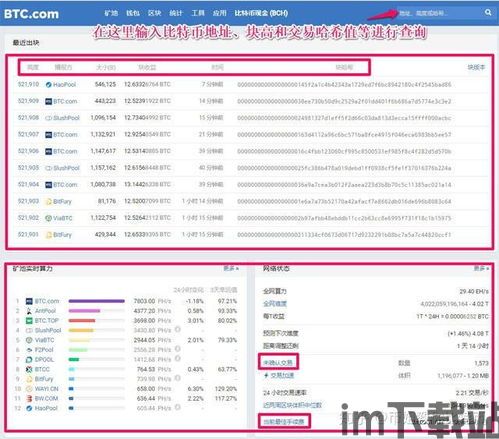Open the 矿池 navigation menu

(x=111, y=13)
